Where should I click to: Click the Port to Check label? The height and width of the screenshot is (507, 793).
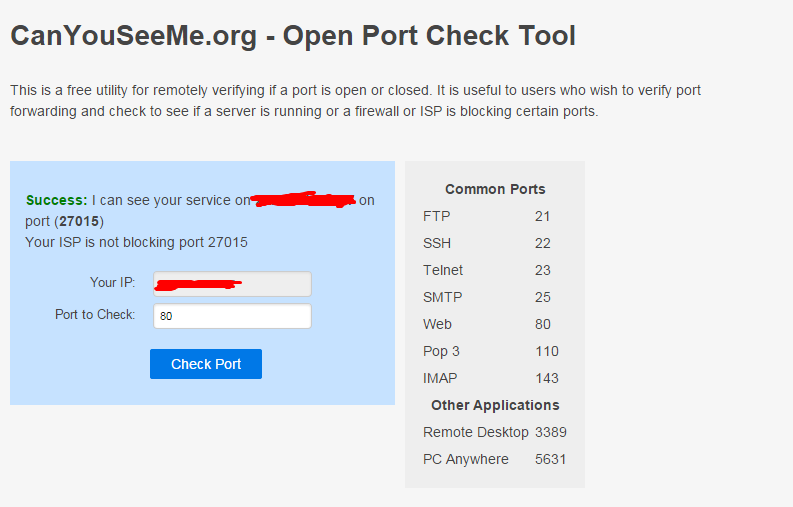[95, 315]
